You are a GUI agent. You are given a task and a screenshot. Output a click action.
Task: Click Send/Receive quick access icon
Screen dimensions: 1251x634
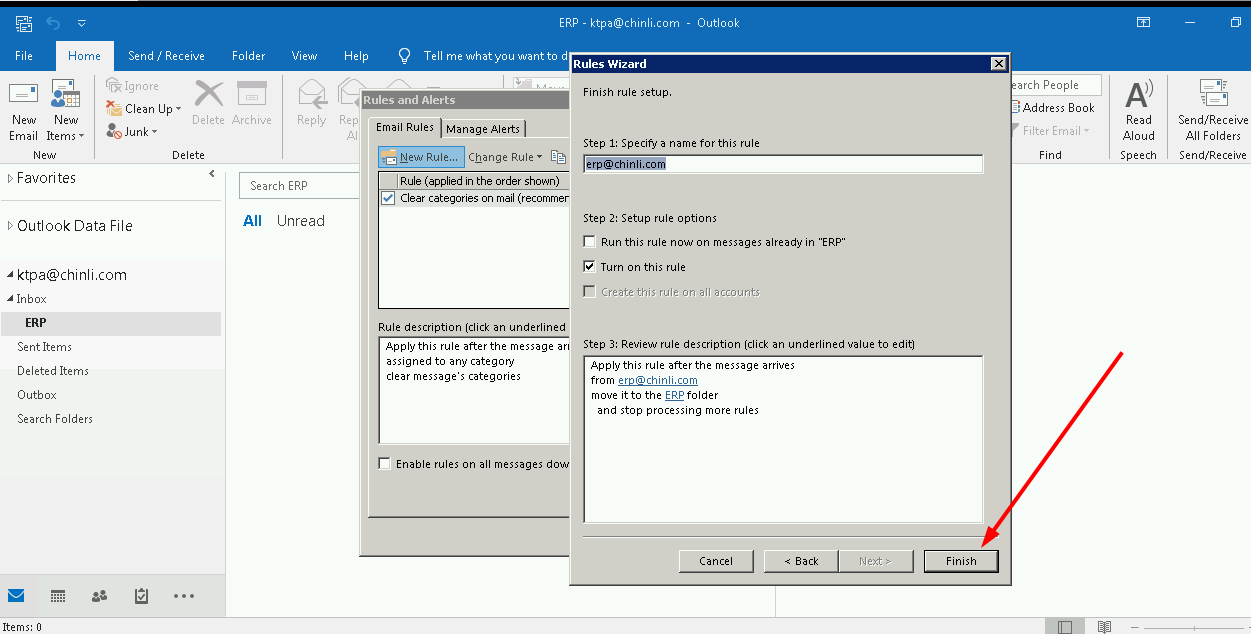[24, 22]
